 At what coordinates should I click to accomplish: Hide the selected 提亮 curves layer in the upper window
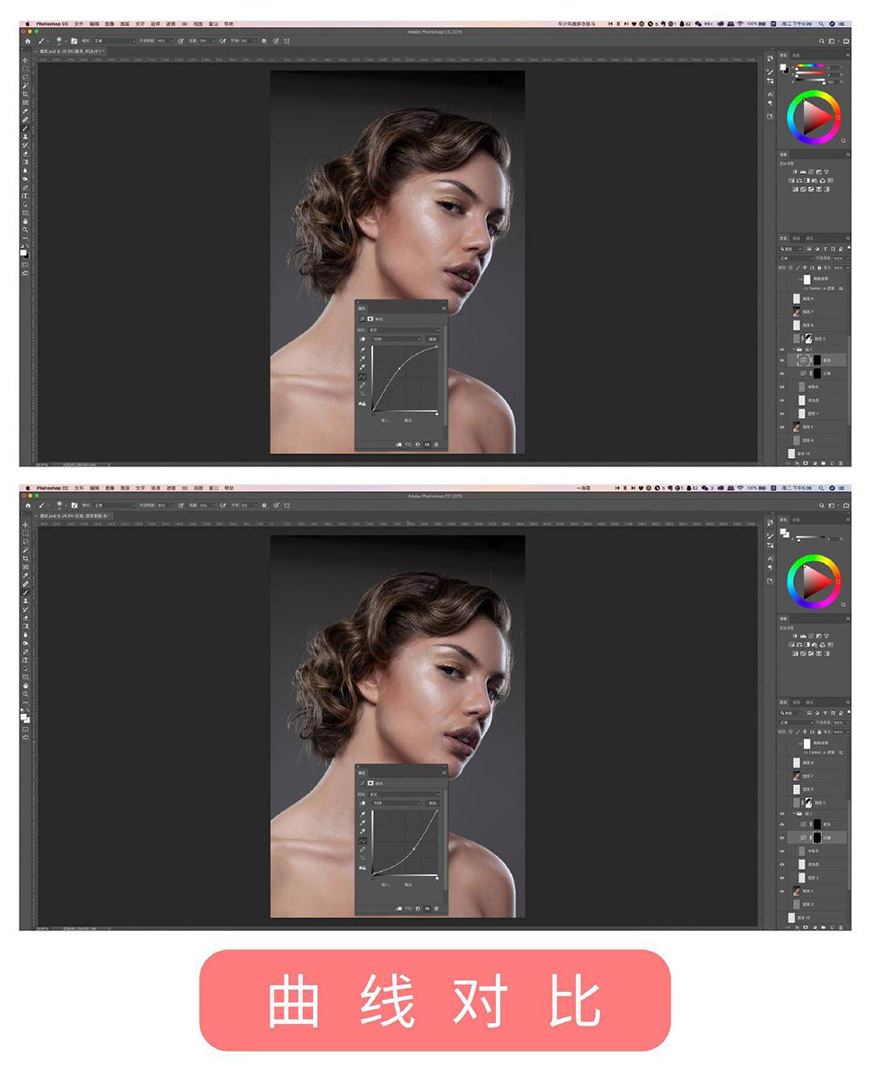point(783,360)
